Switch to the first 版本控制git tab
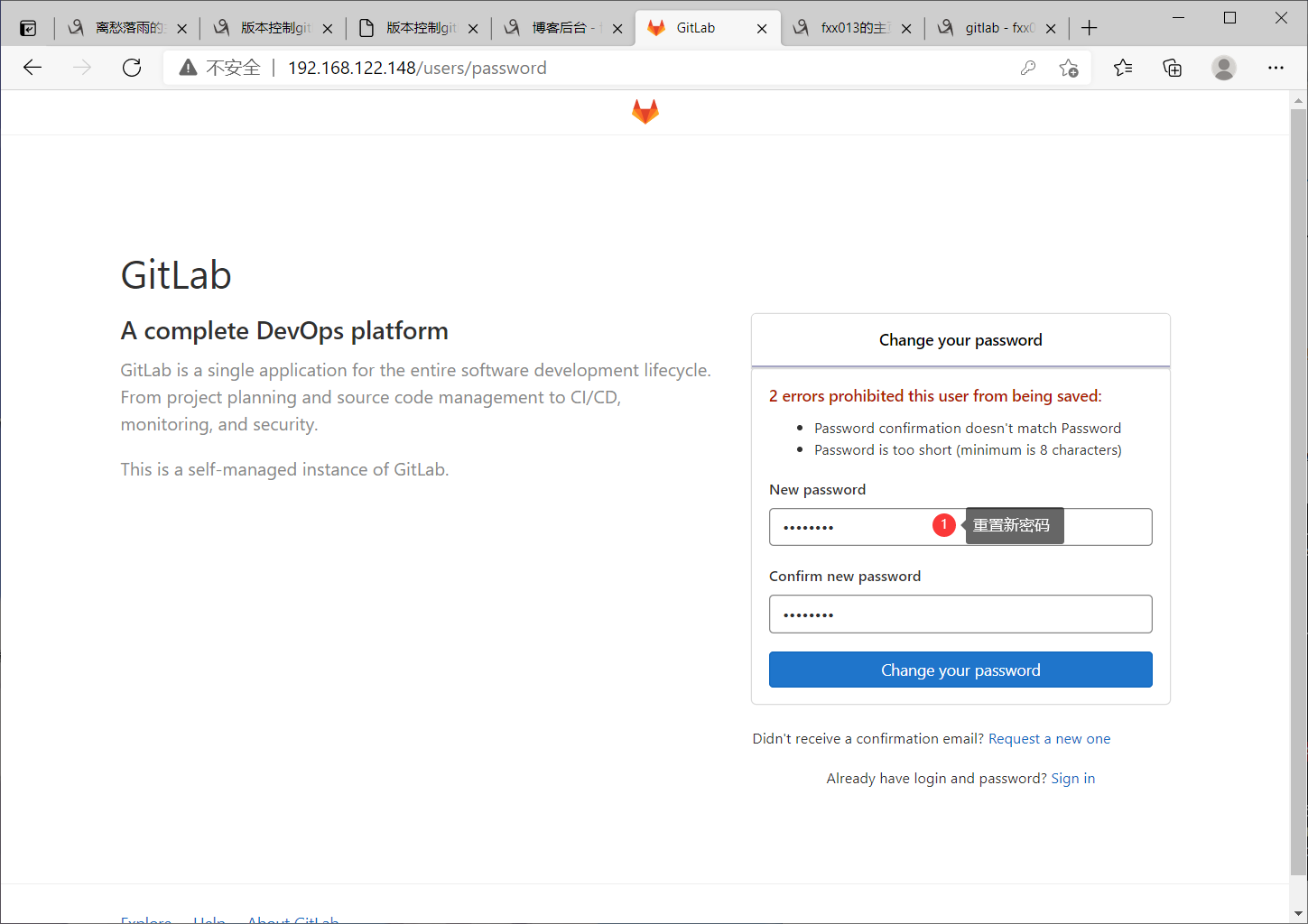The width and height of the screenshot is (1308, 924). [x=271, y=28]
